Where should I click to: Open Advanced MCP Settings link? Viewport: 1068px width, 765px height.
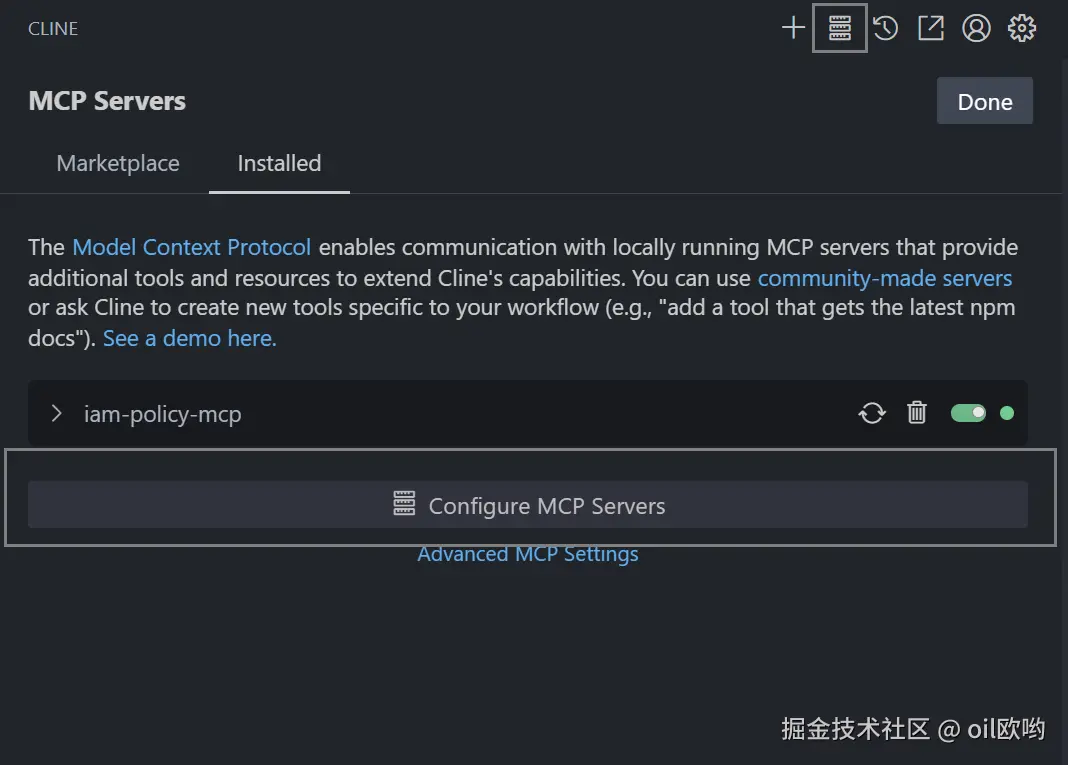coord(528,554)
